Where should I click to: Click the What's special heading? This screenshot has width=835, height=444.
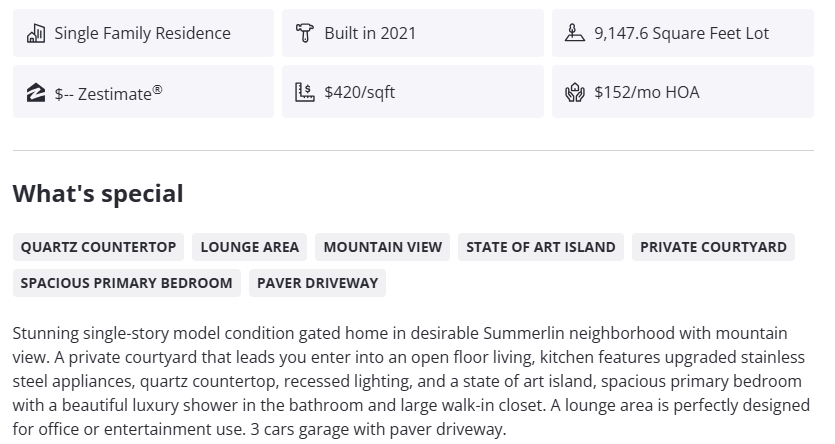coord(98,194)
